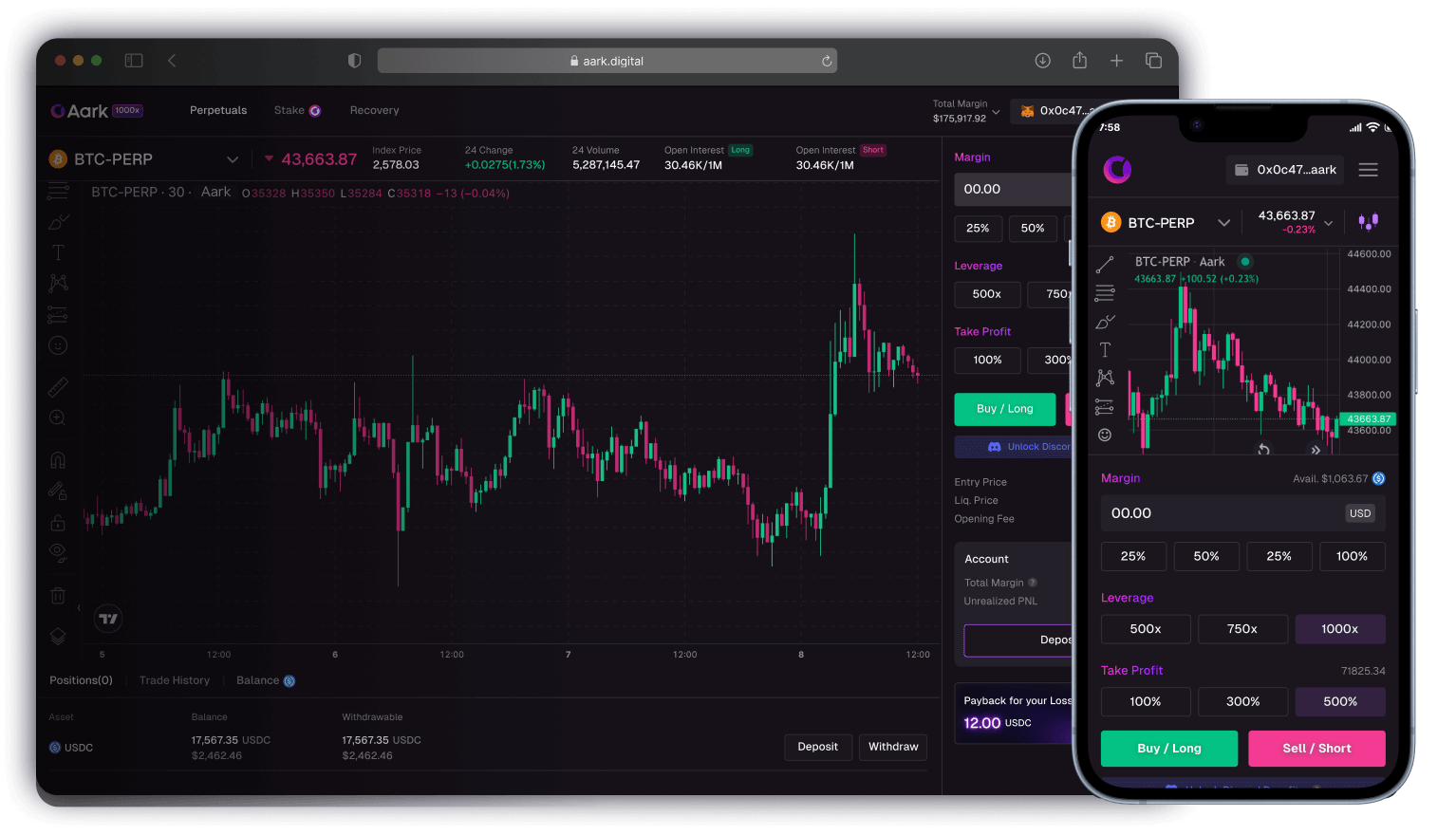Show browser tab overview icon

pos(1153,61)
